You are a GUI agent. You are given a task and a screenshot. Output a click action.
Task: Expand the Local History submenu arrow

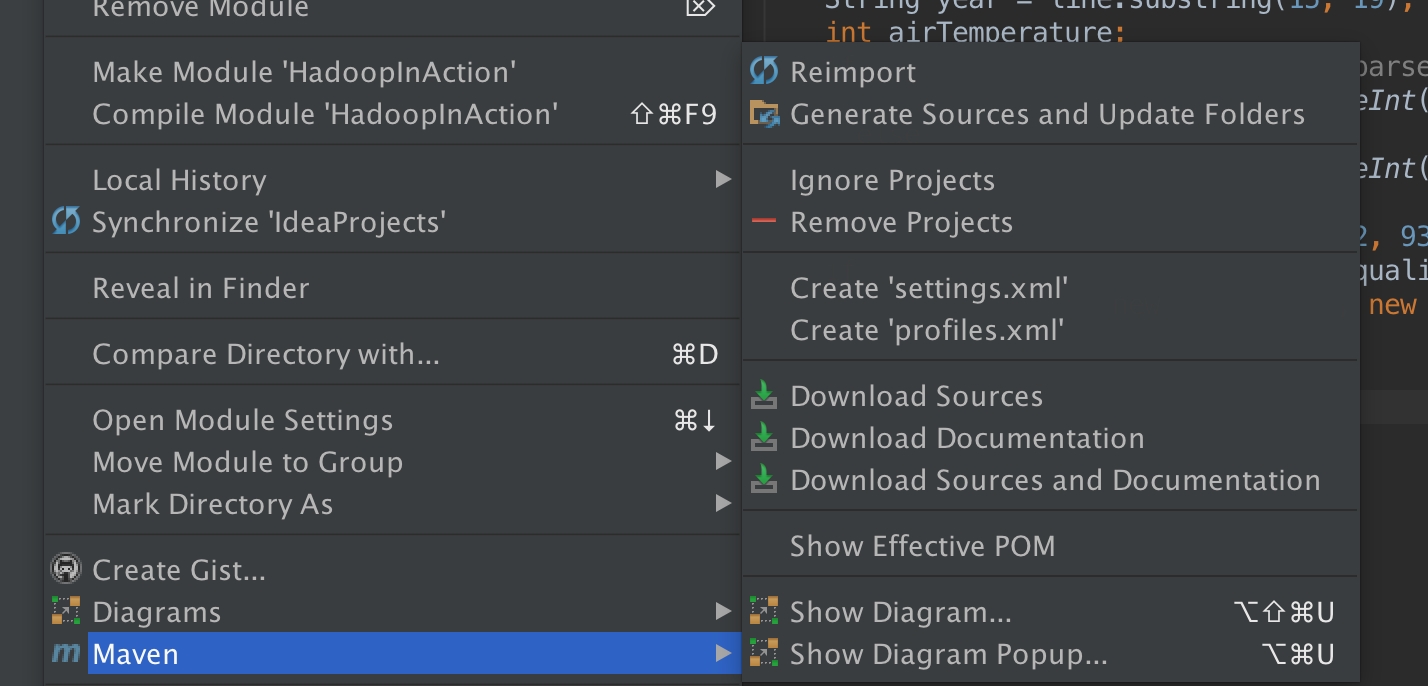click(723, 180)
